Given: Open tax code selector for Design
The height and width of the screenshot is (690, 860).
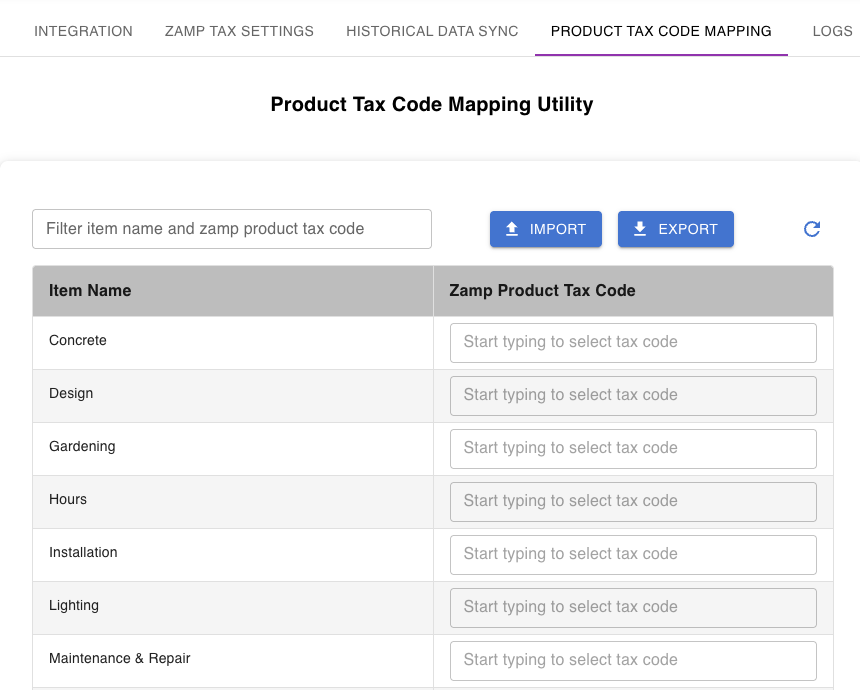Looking at the screenshot, I should click(x=633, y=396).
